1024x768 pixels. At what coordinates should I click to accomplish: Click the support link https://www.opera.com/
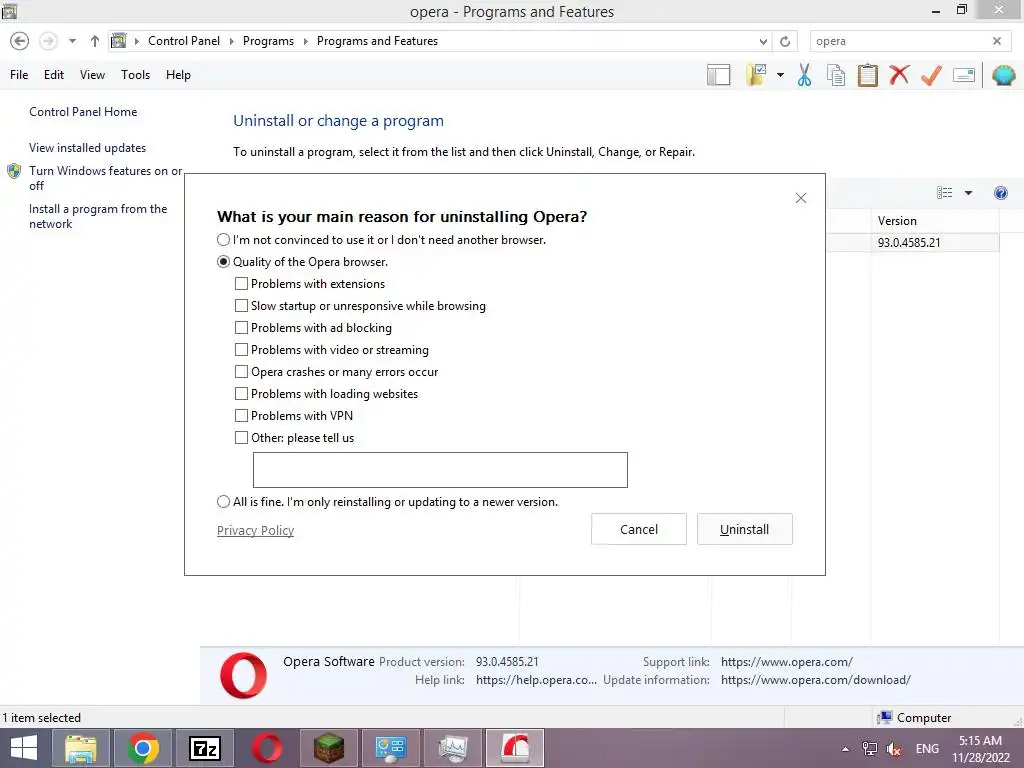pos(786,662)
